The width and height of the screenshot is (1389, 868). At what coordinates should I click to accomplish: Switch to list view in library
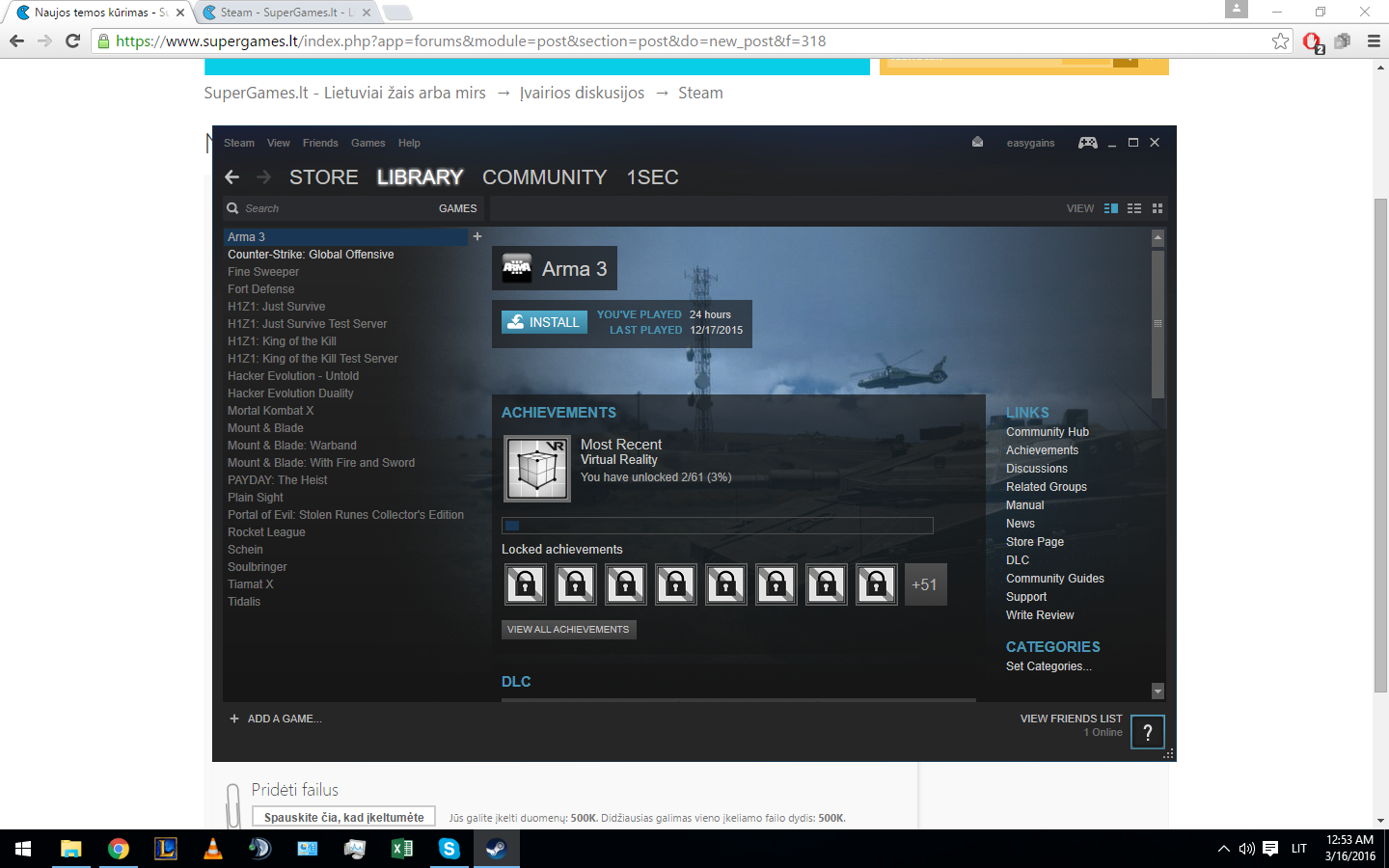tap(1134, 208)
